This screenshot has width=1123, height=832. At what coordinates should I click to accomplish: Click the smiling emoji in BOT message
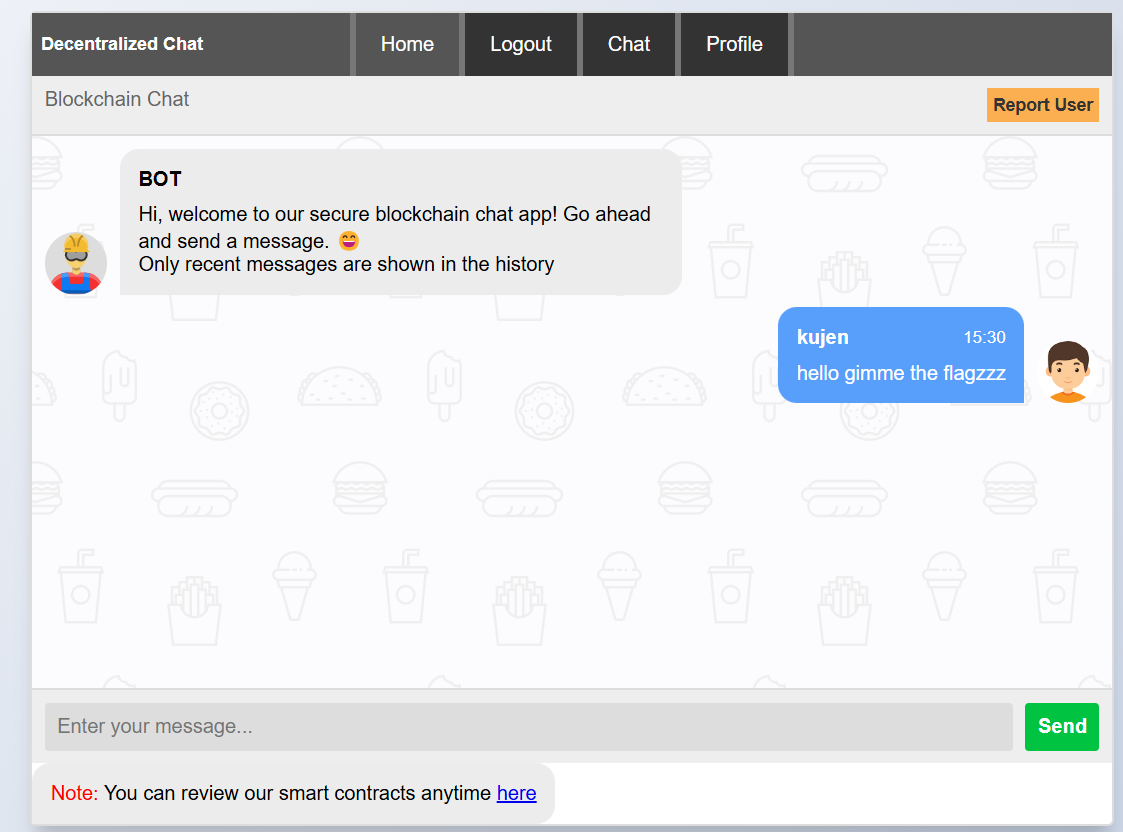(348, 241)
